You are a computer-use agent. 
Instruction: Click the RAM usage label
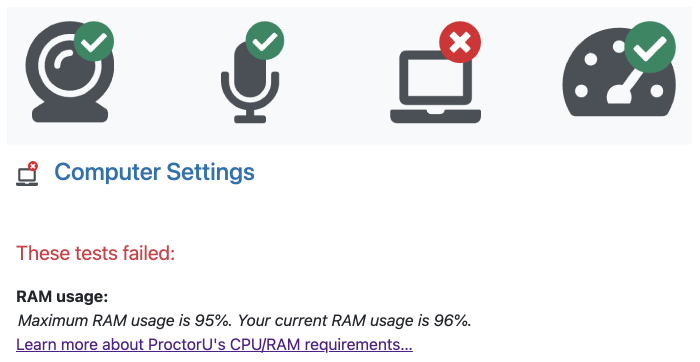click(62, 296)
